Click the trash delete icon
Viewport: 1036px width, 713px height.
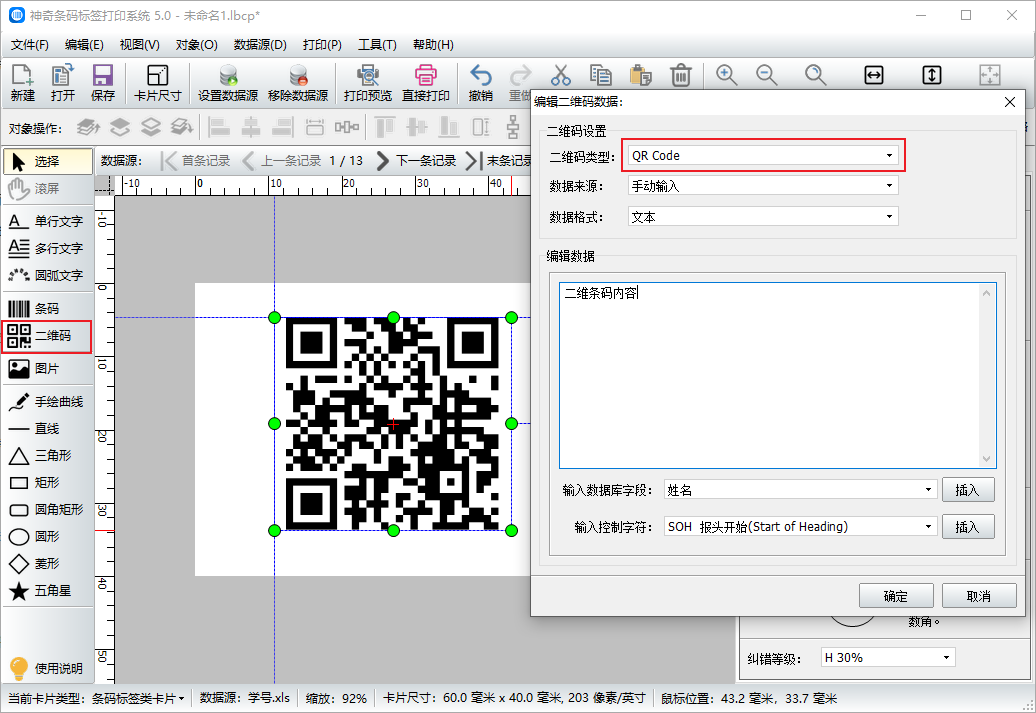tap(681, 75)
